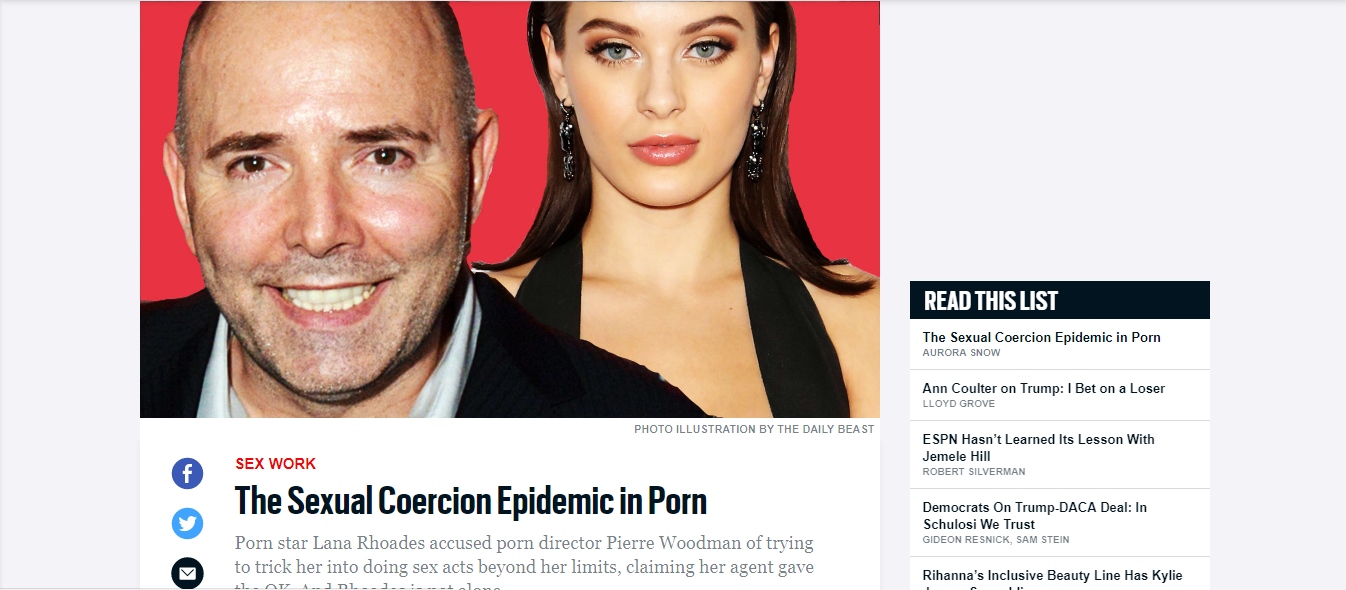Open Rihanna's Inclusive Beauty Line story
Image resolution: width=1346 pixels, height=590 pixels.
click(x=1052, y=578)
